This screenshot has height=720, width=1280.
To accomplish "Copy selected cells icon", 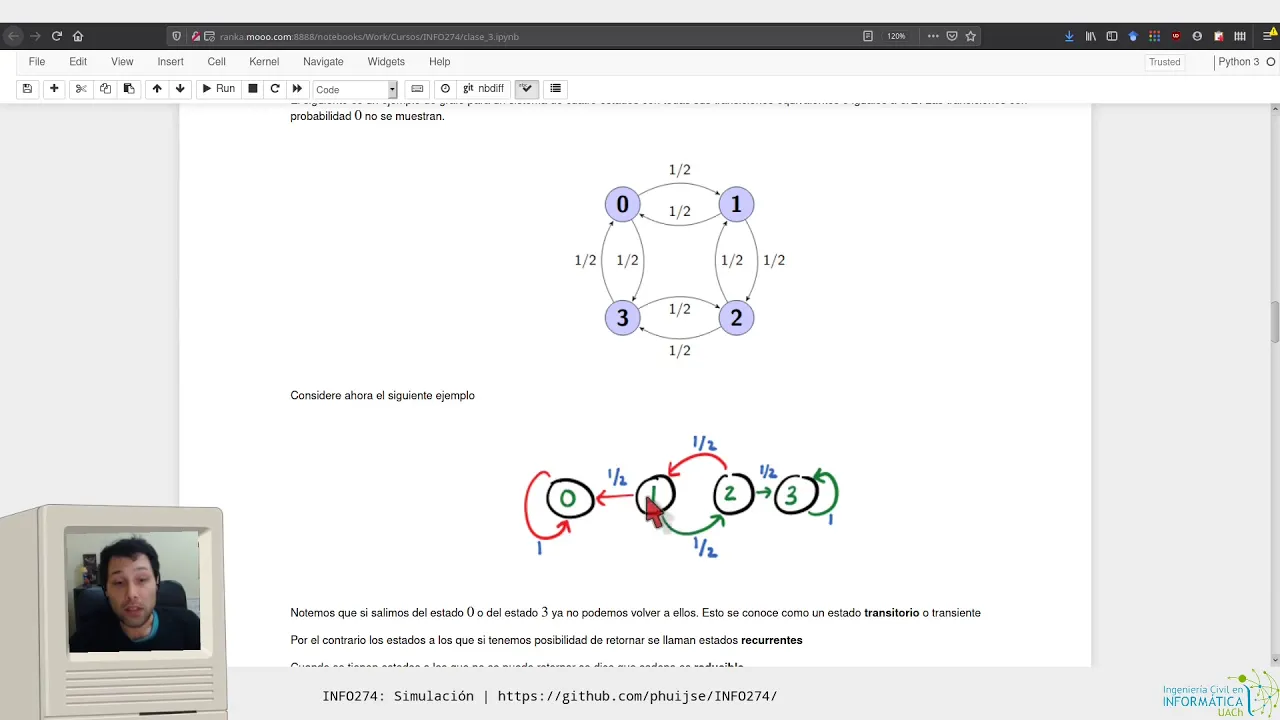I will [x=105, y=89].
